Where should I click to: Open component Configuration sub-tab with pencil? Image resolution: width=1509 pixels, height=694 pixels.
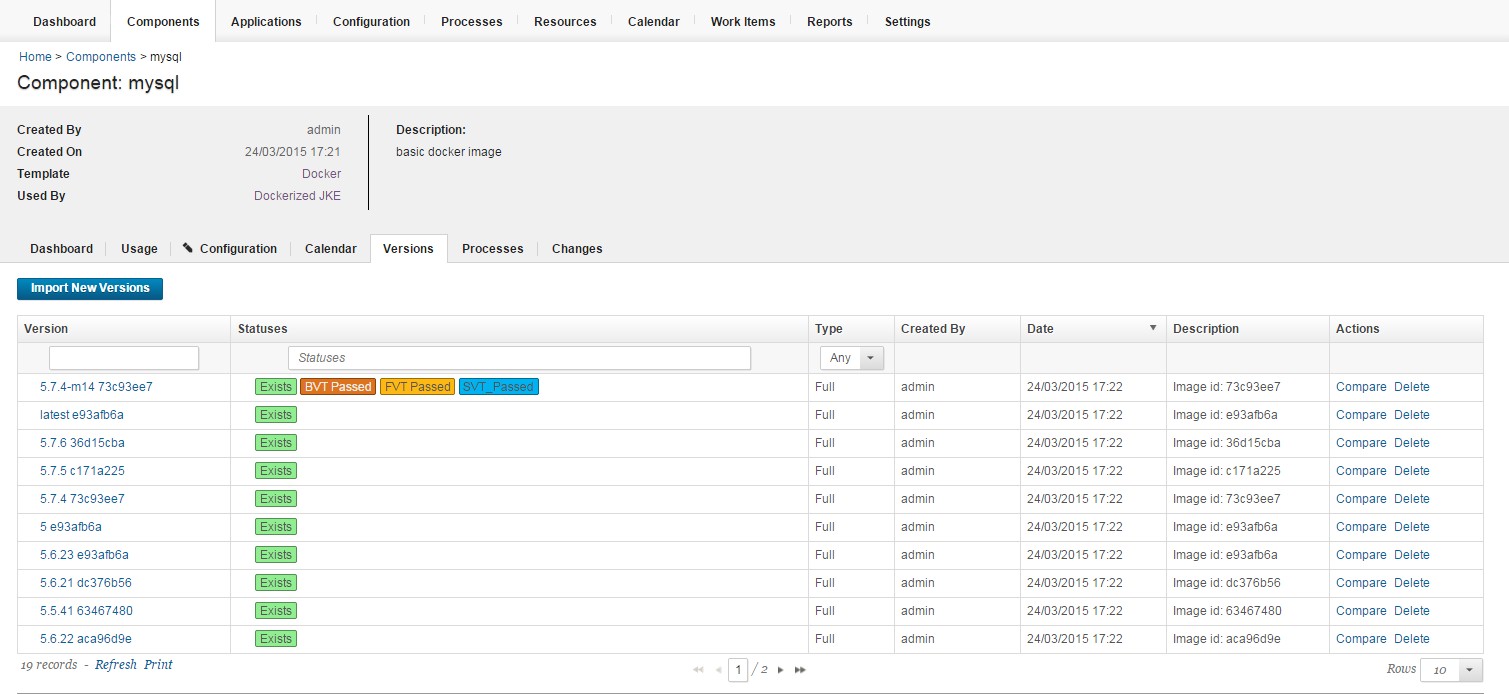230,248
